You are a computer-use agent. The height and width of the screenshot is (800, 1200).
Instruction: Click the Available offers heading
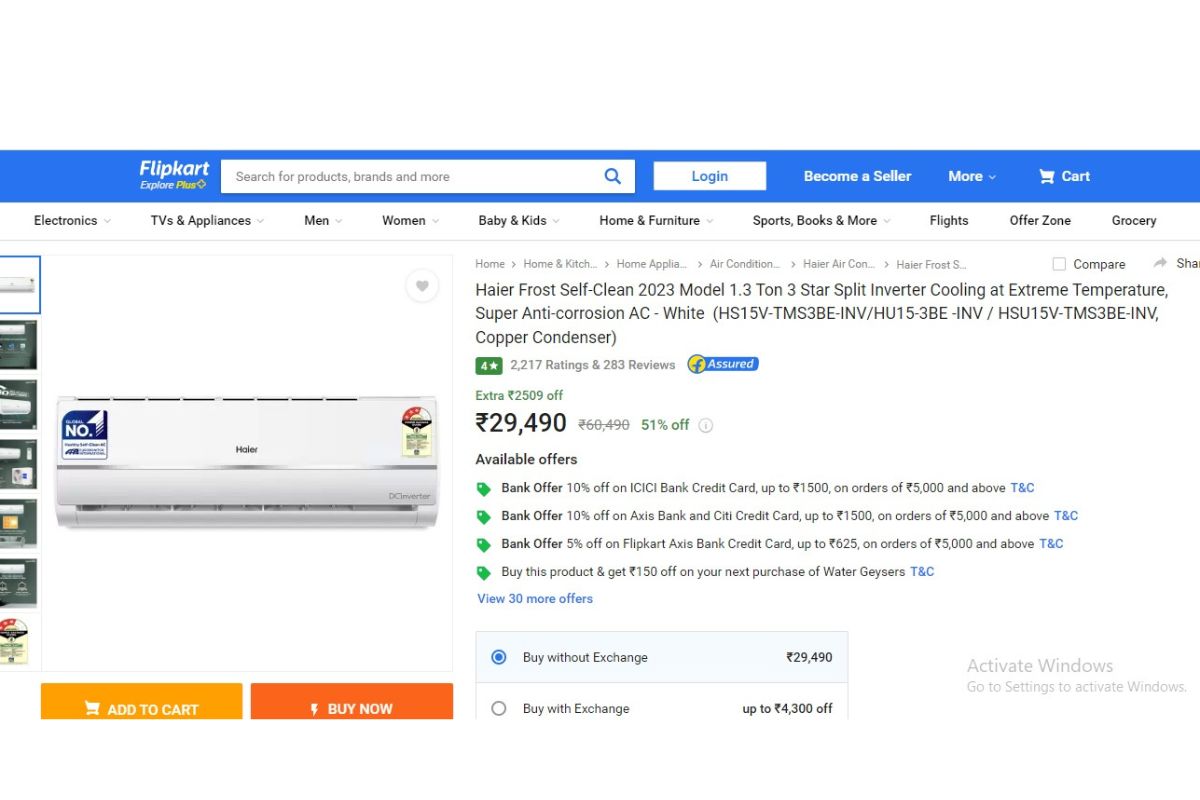coord(526,459)
